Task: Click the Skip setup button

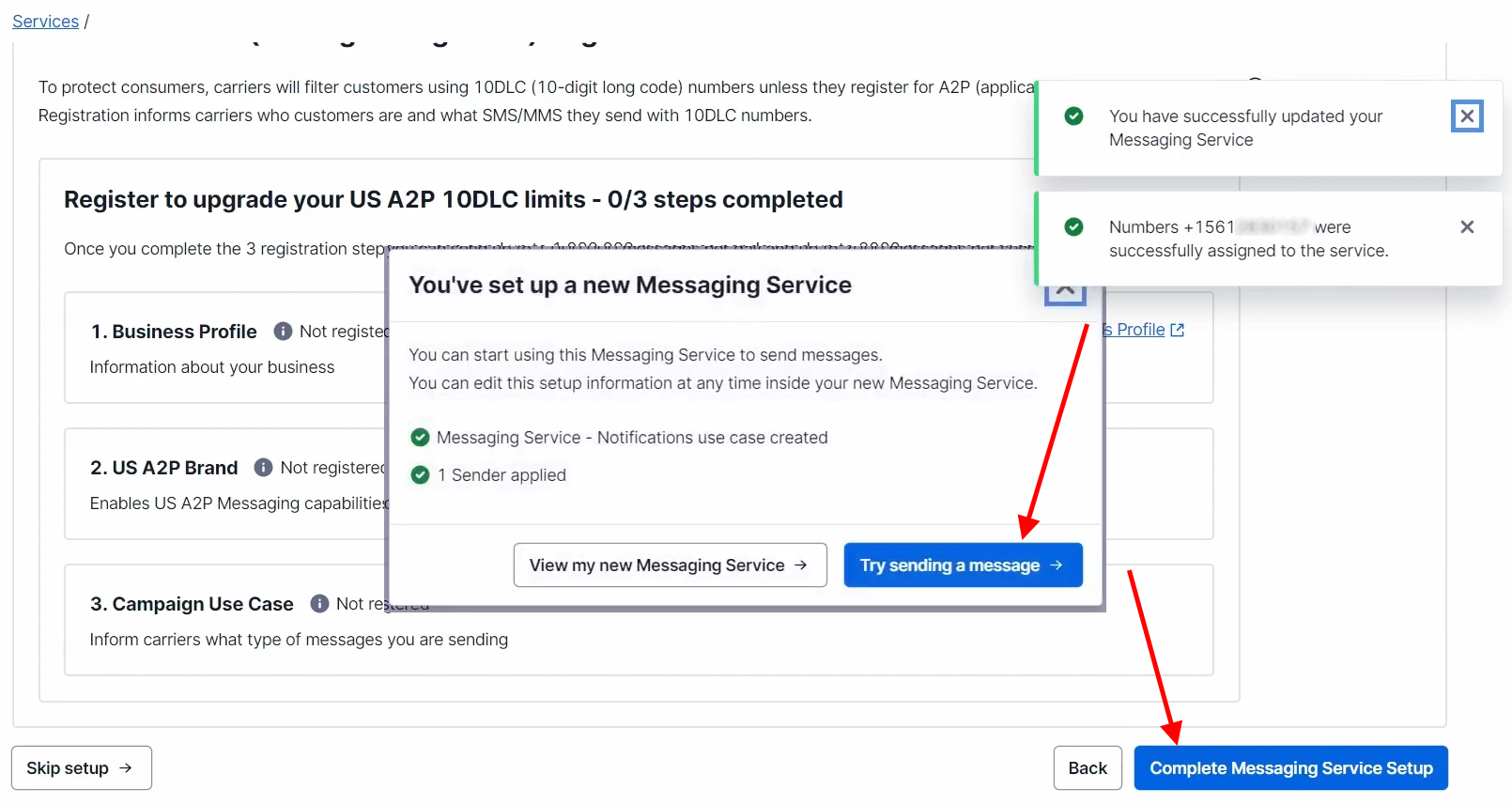Action: click(81, 768)
